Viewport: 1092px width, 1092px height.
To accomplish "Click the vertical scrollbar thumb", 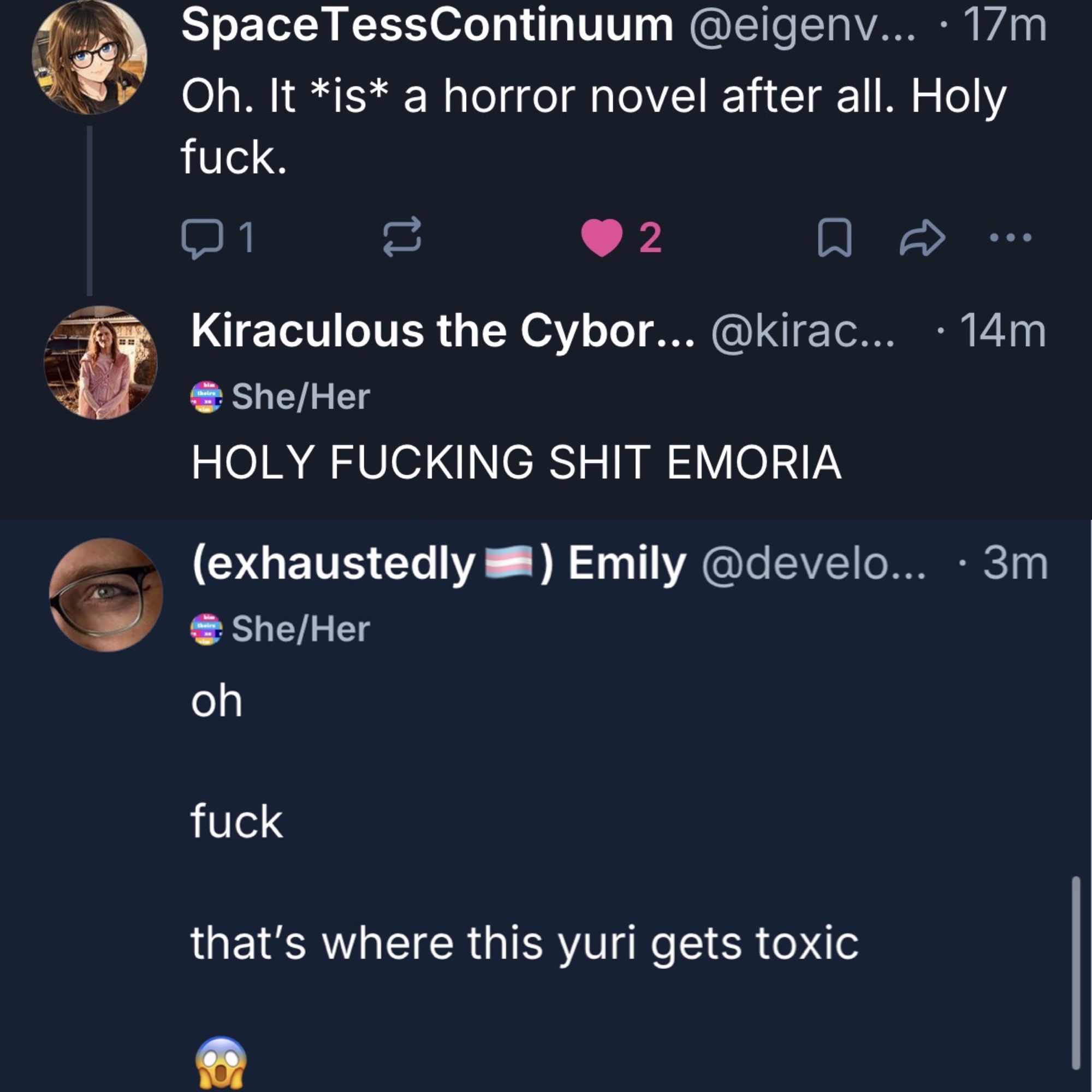I will (x=1076, y=972).
